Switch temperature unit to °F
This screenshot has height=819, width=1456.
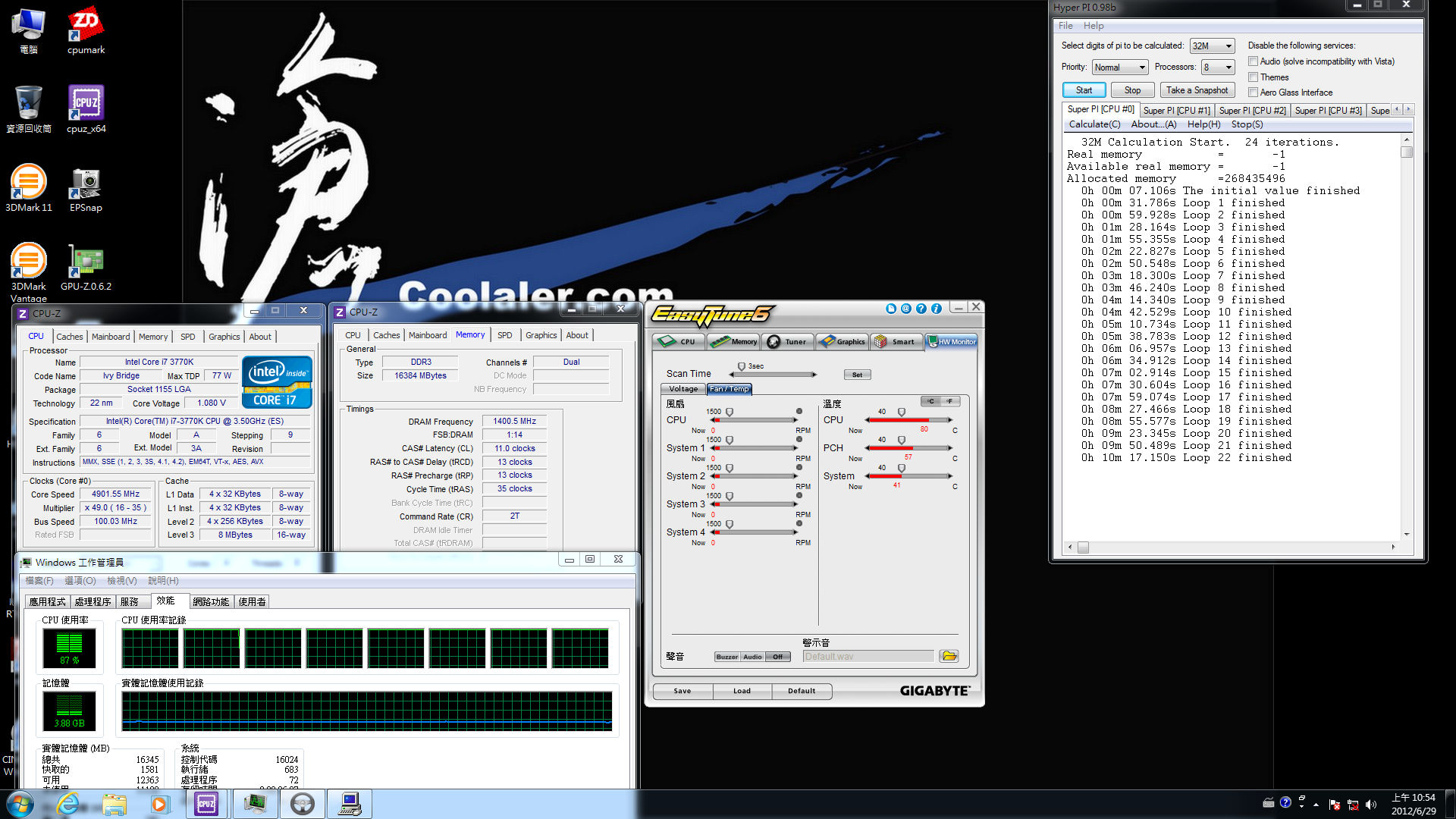pyautogui.click(x=950, y=401)
